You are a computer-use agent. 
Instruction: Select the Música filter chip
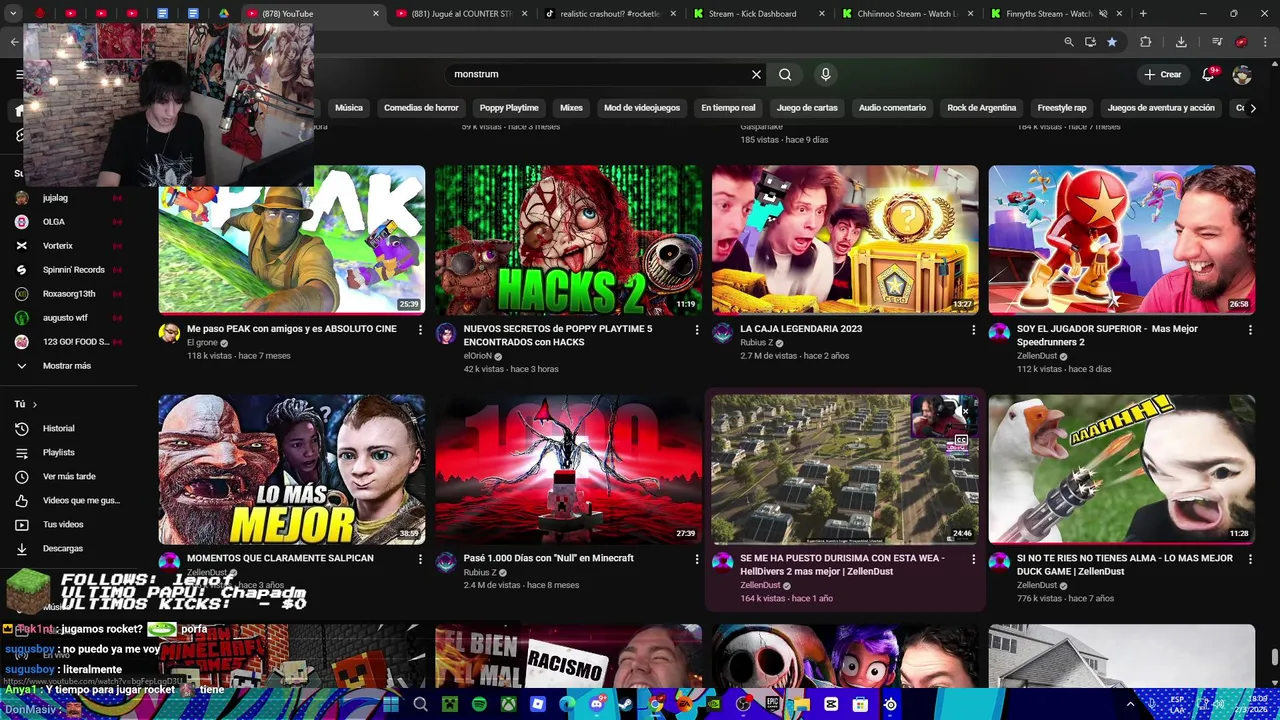(x=349, y=108)
